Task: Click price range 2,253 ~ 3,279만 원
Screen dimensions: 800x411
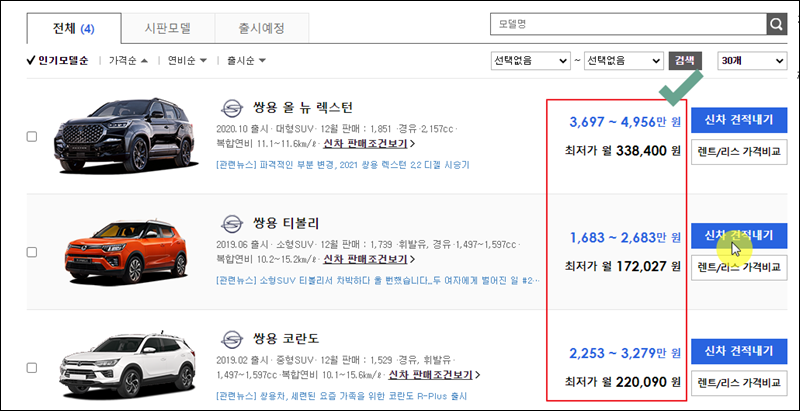Action: coord(626,353)
